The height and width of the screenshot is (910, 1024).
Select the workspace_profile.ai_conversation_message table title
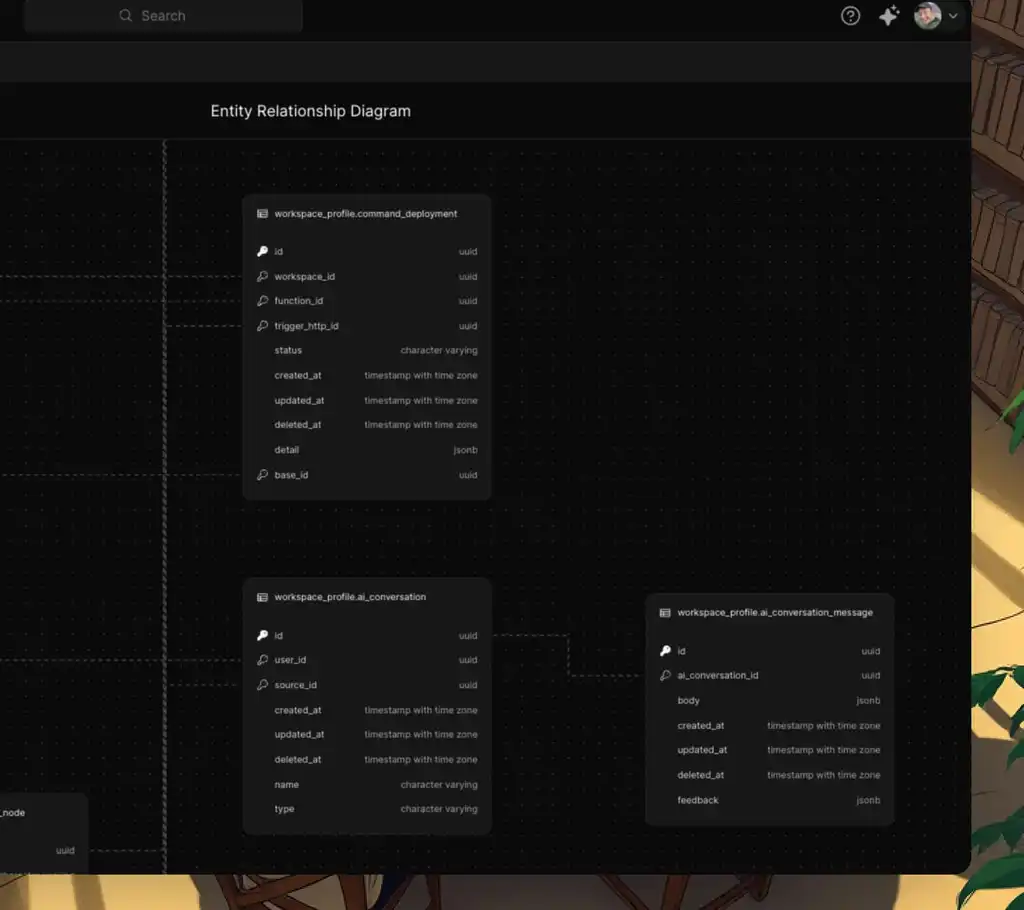coord(774,613)
